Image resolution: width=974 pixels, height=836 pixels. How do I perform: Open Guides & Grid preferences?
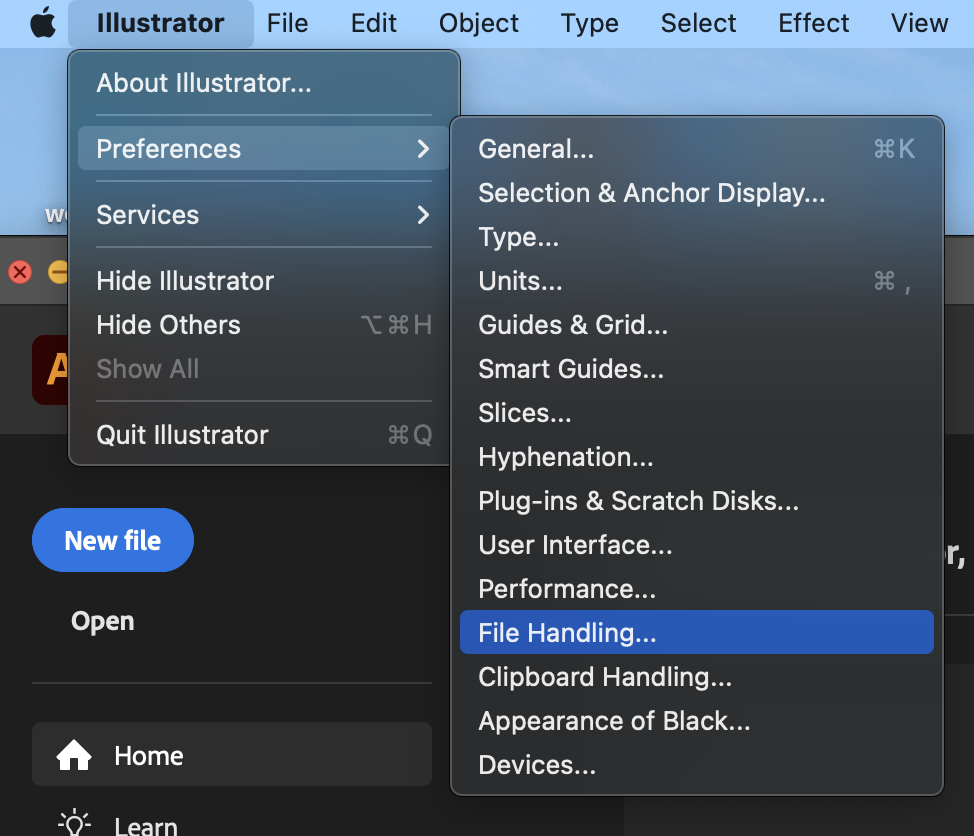pos(573,325)
